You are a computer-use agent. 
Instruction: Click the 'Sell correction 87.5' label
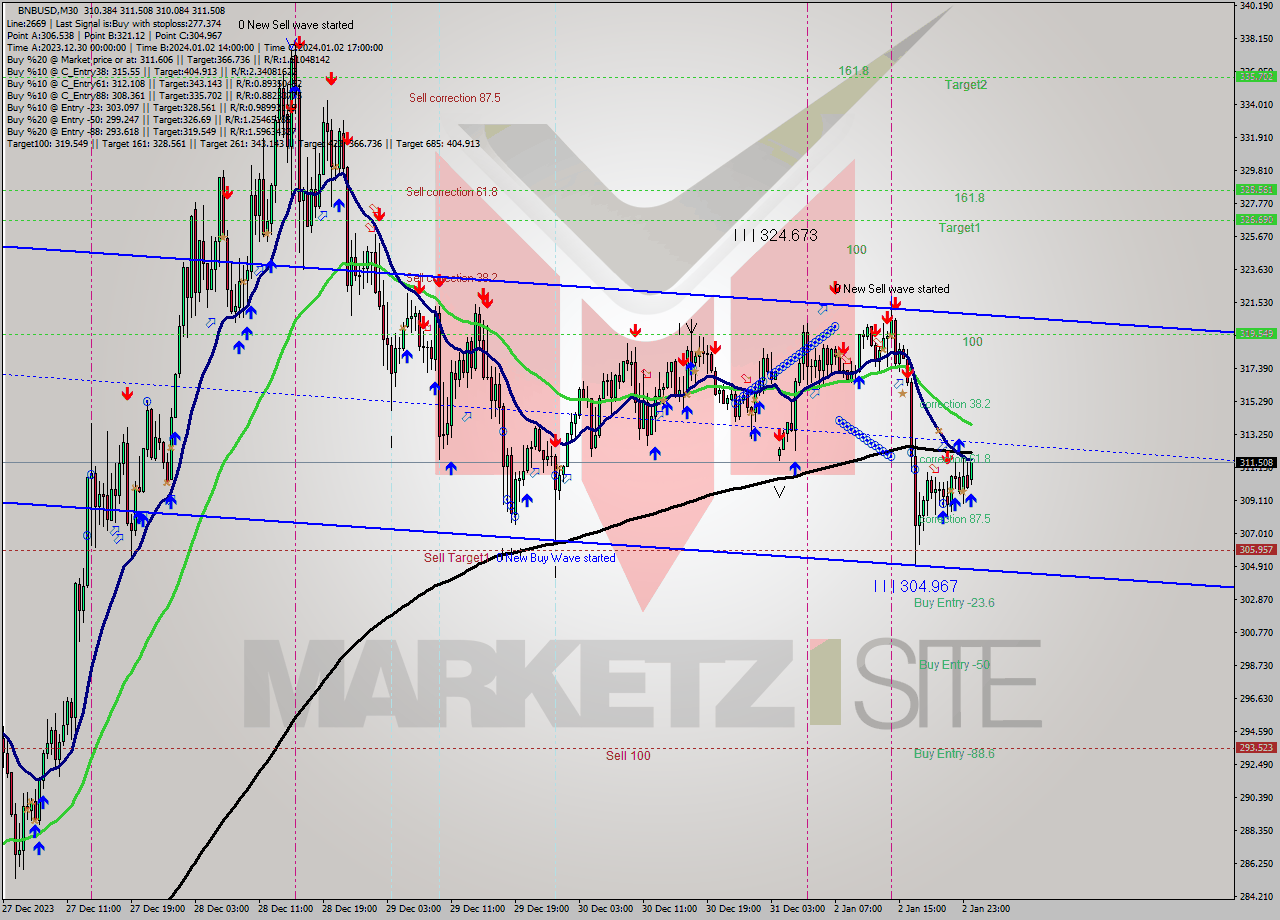point(454,98)
